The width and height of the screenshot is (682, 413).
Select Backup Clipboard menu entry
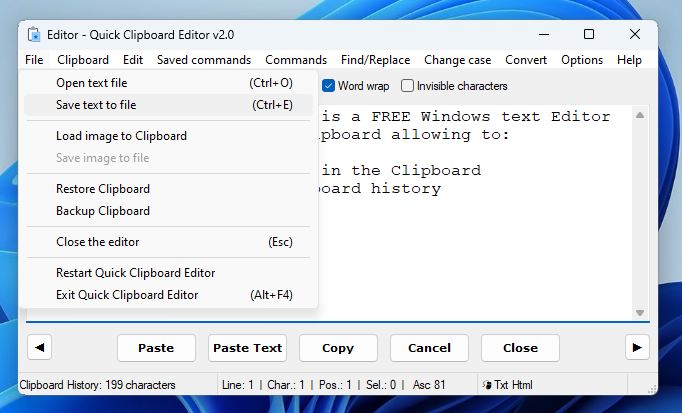coord(168,211)
